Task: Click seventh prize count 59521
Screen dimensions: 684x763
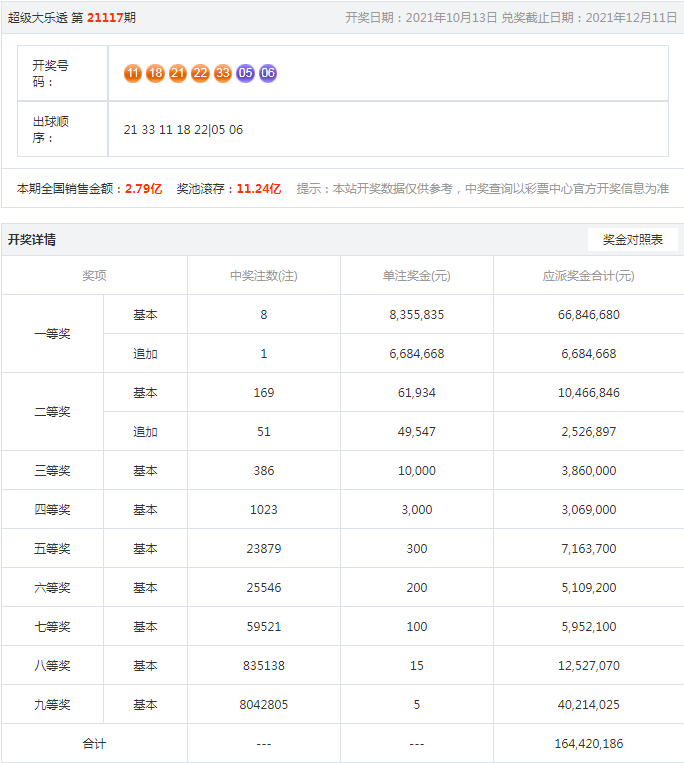Action: (264, 626)
